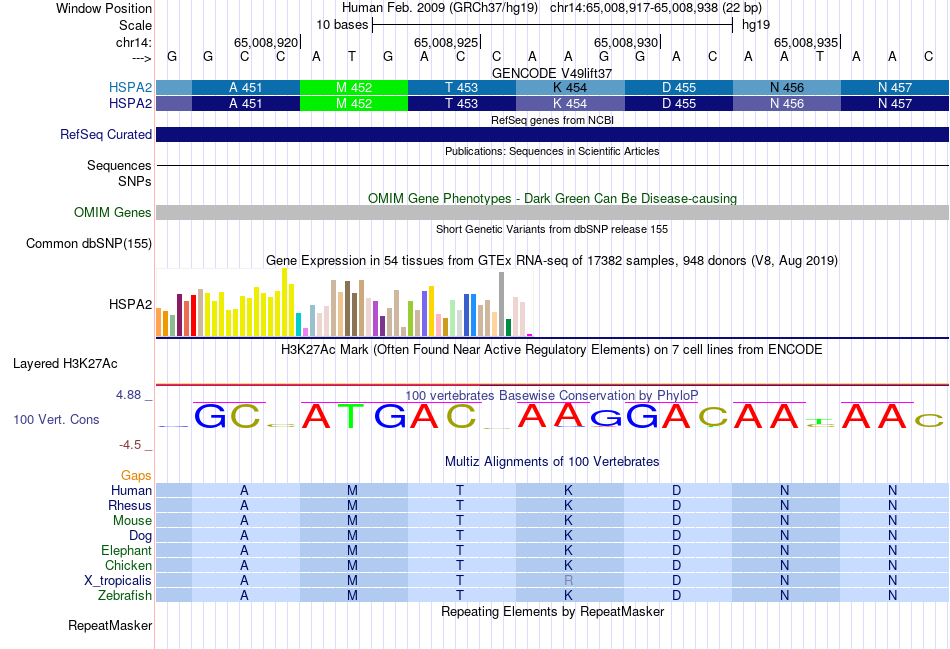Click N 457 codon in the second HSPA2 row
Image resolution: width=950 pixels, height=649 pixels.
(x=895, y=104)
